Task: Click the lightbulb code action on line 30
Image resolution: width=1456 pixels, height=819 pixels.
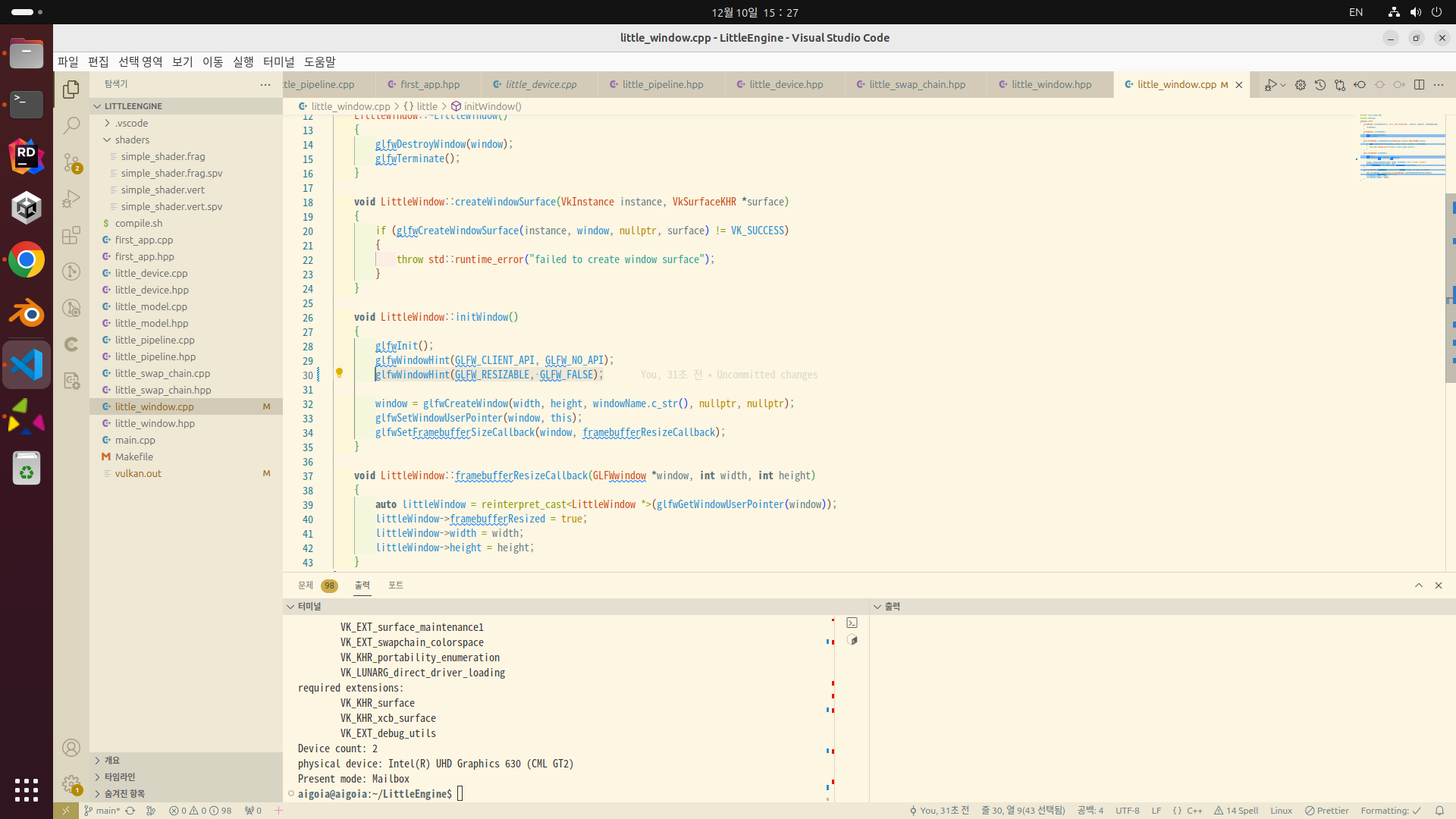Action: tap(339, 373)
